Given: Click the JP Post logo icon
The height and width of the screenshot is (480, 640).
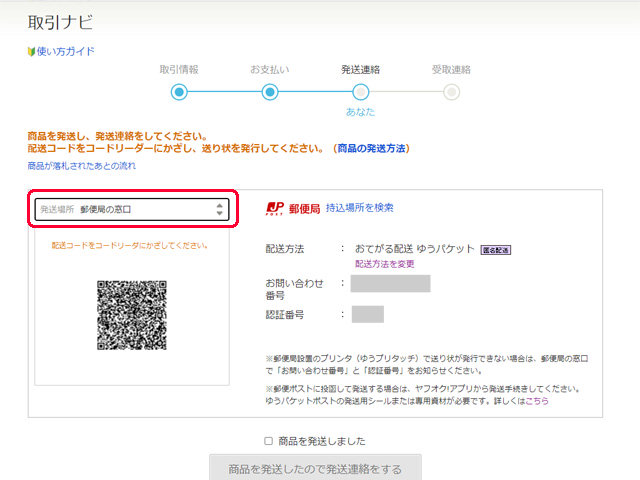Looking at the screenshot, I should pyautogui.click(x=275, y=208).
